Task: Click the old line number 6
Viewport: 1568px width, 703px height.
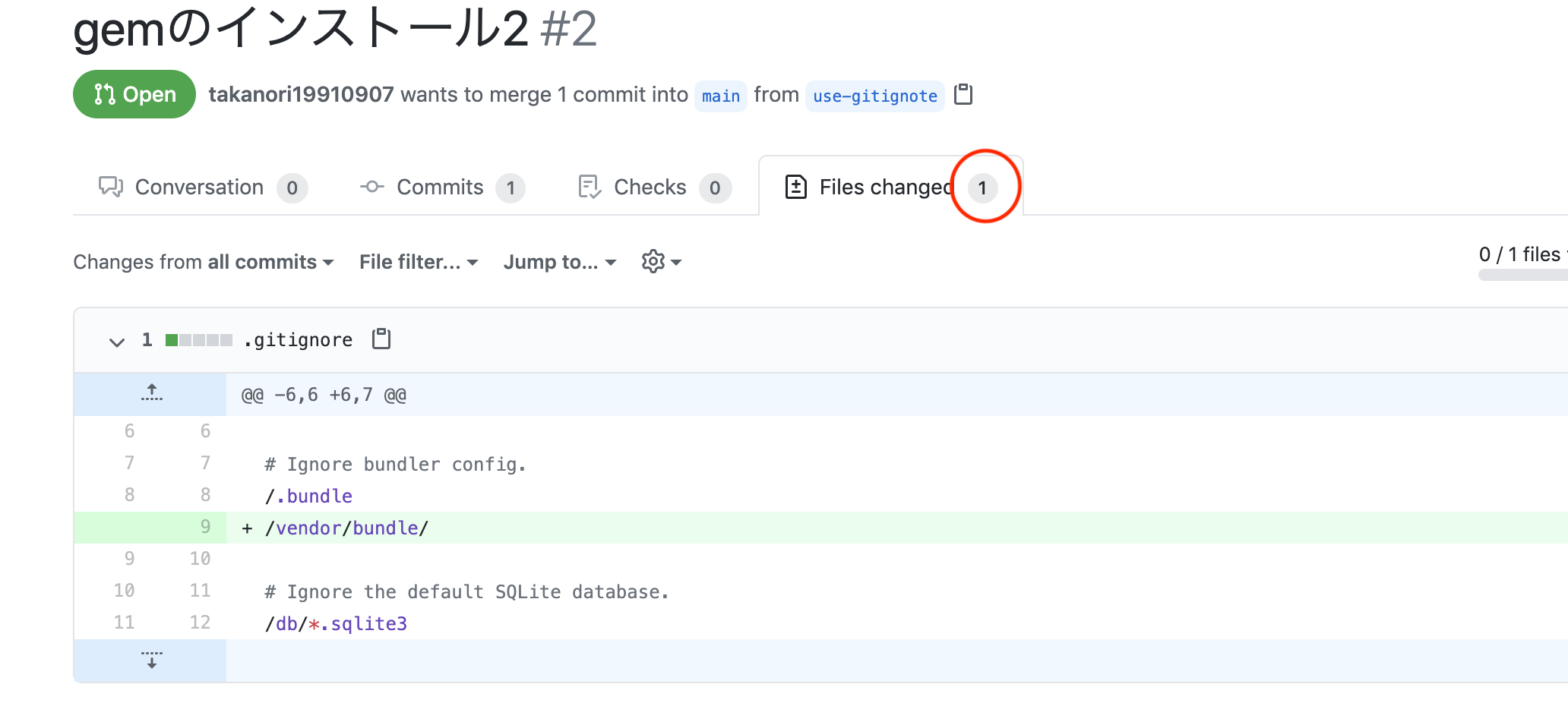Action: coord(129,431)
